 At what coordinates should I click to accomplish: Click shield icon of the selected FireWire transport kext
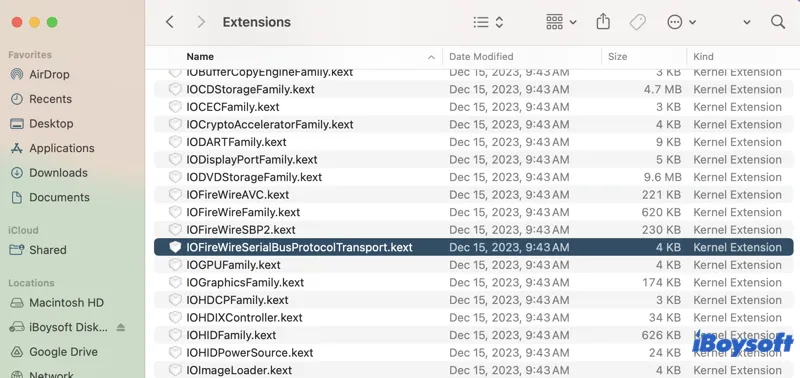176,247
